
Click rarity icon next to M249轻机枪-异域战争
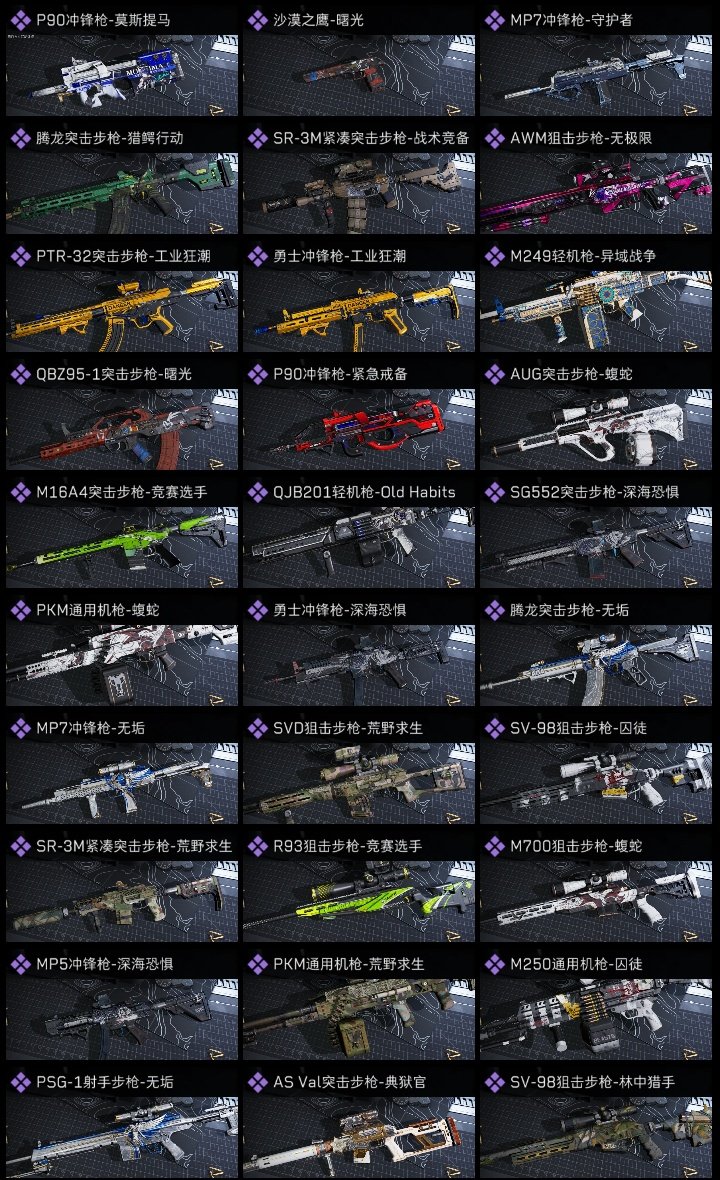[494, 257]
